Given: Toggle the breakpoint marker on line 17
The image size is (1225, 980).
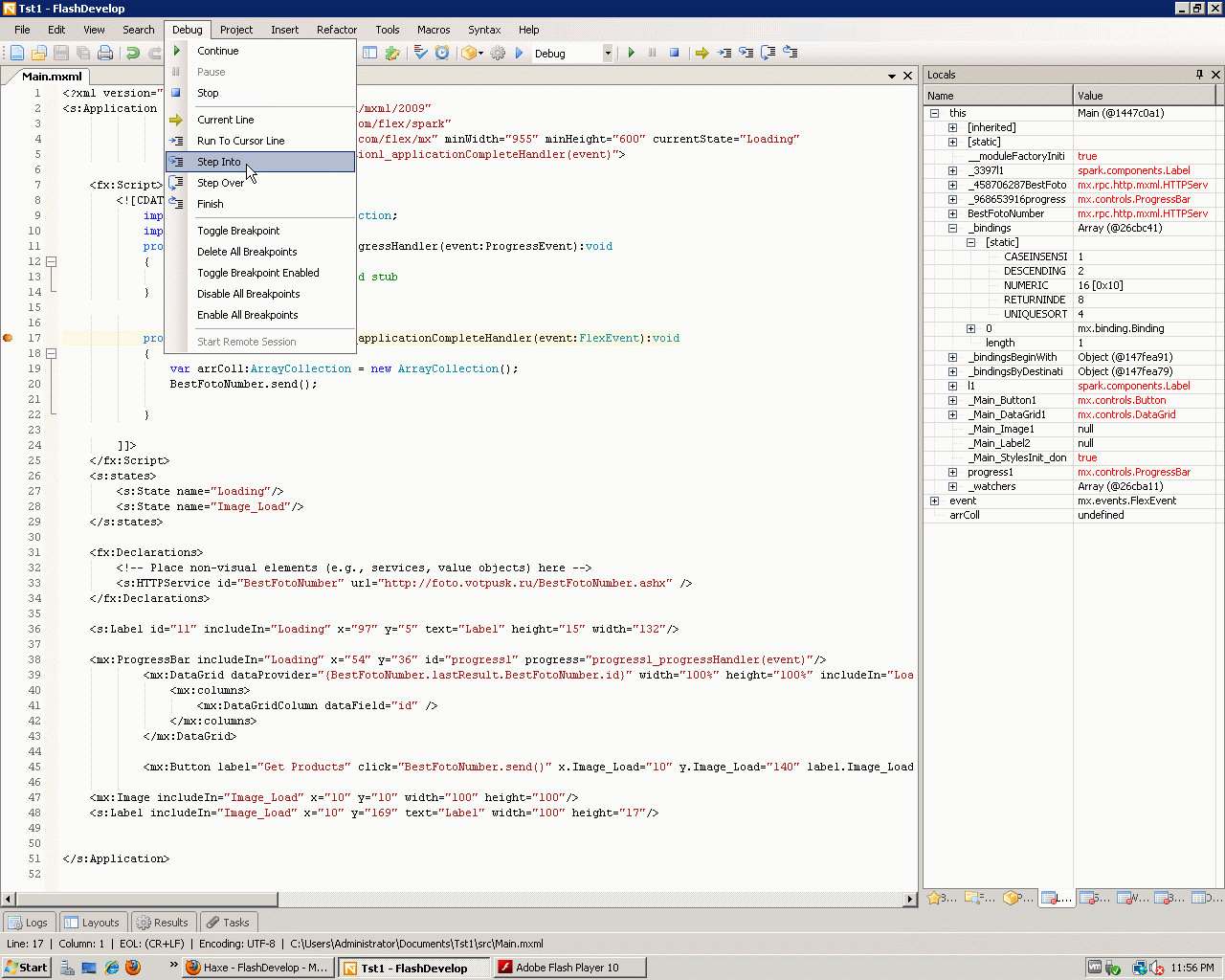Looking at the screenshot, I should 8,338.
